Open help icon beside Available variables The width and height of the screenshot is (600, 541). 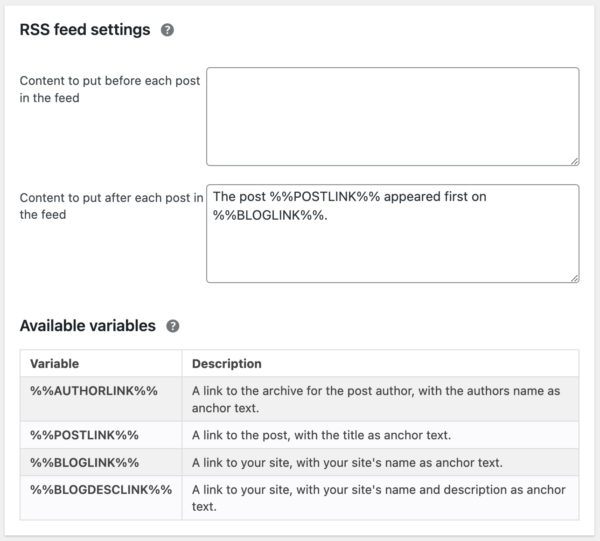[173, 326]
